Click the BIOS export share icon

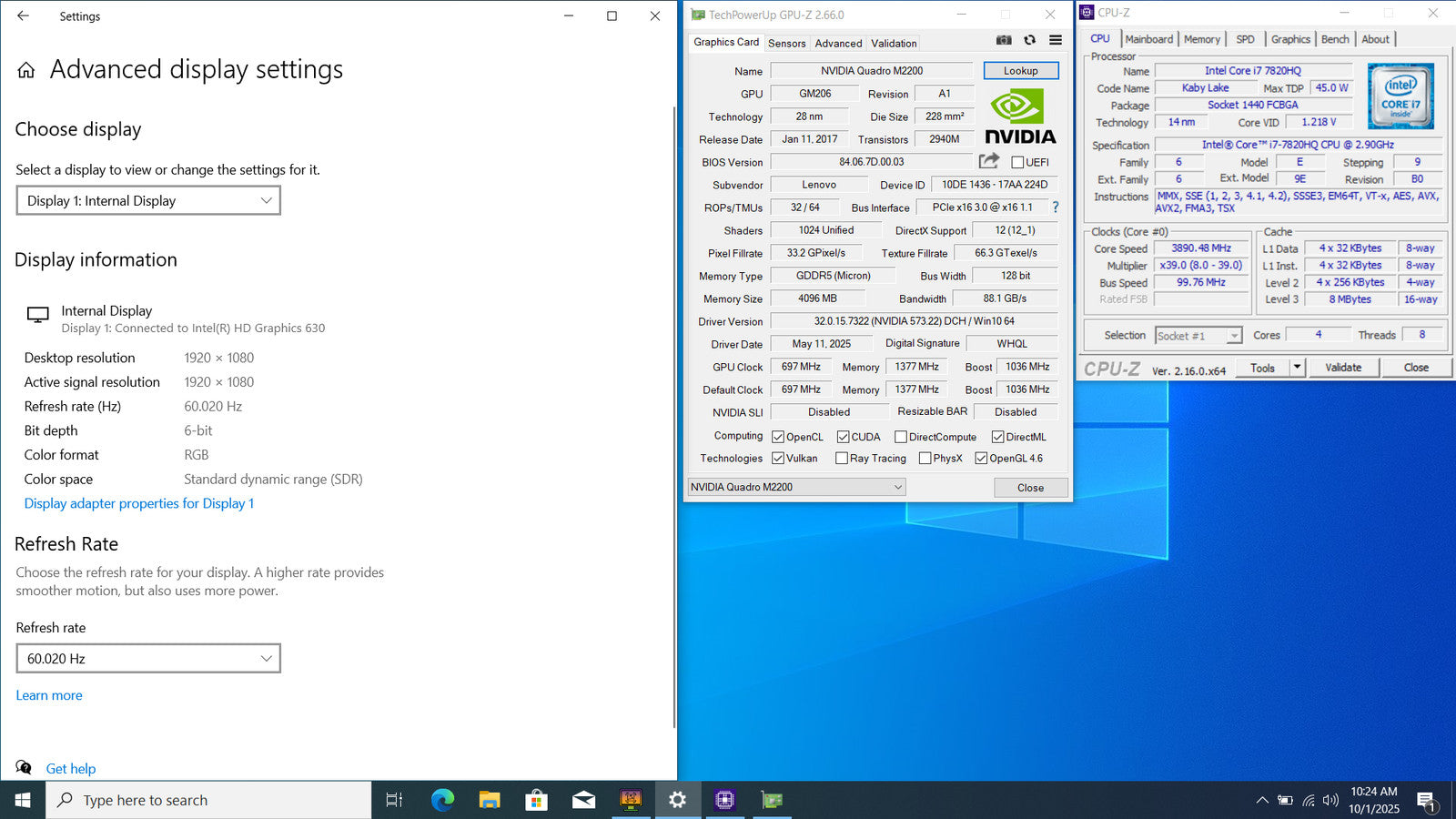[988, 161]
